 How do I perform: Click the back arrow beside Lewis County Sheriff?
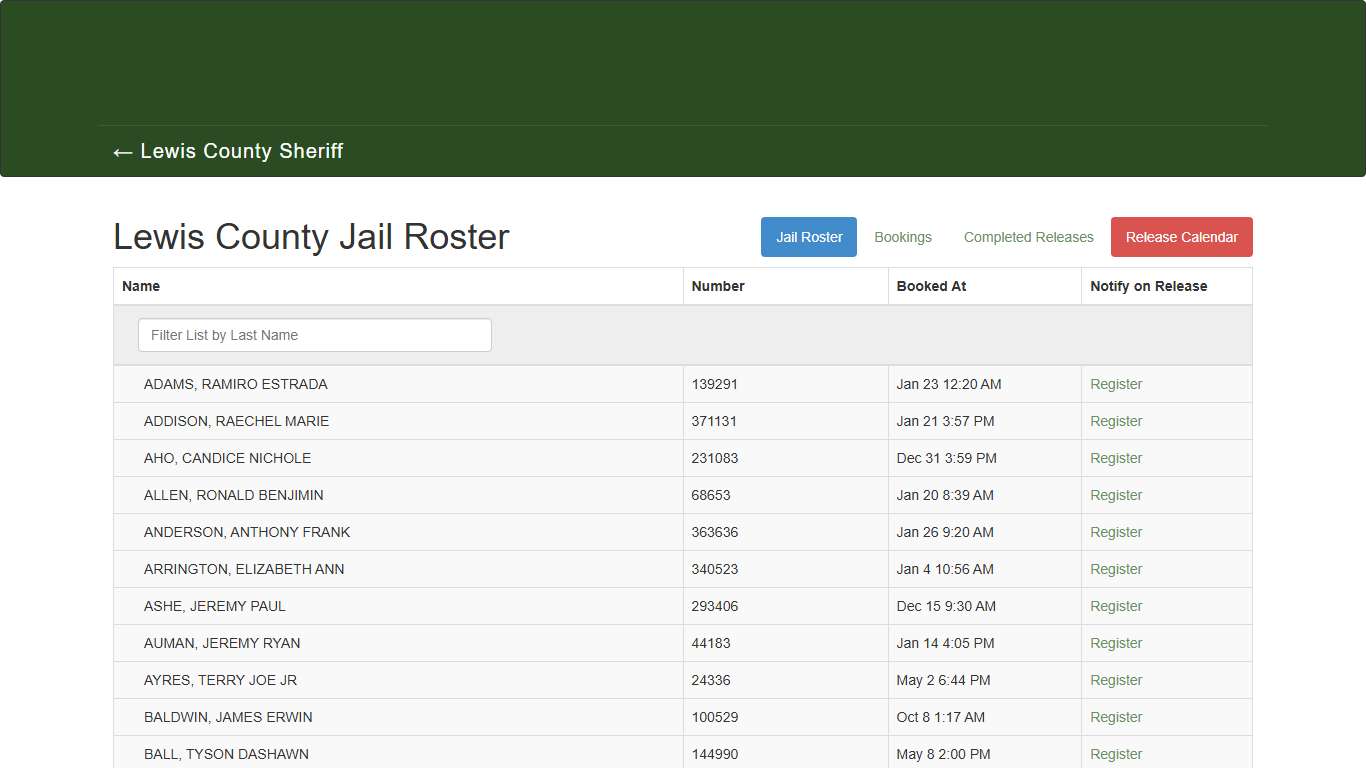tap(121, 152)
